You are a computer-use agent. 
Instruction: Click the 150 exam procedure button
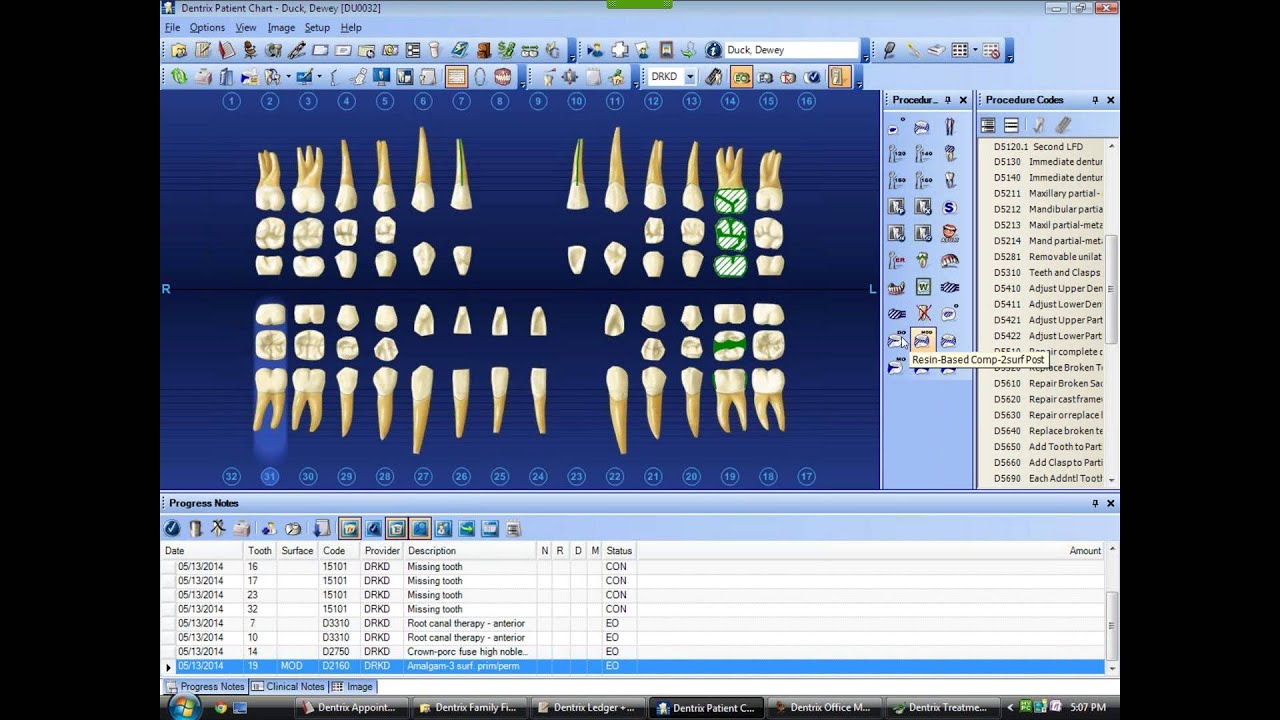[896, 180]
